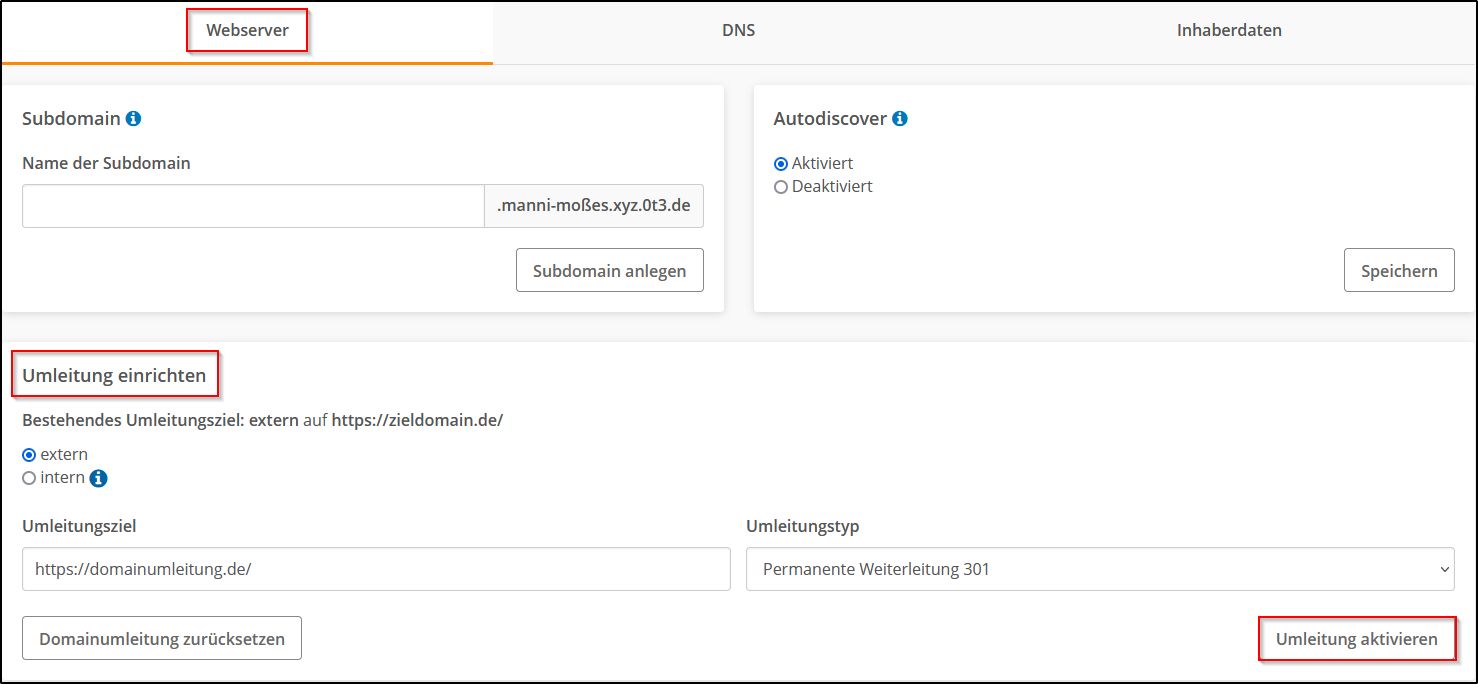Select the Aktiviert option under Autodiscover

(x=779, y=163)
